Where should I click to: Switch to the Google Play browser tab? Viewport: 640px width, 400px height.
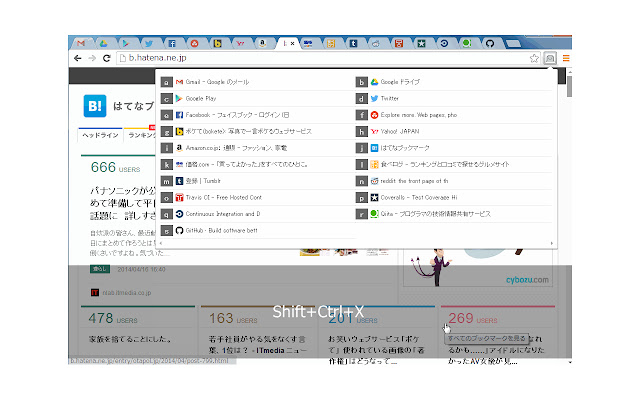[x=126, y=43]
